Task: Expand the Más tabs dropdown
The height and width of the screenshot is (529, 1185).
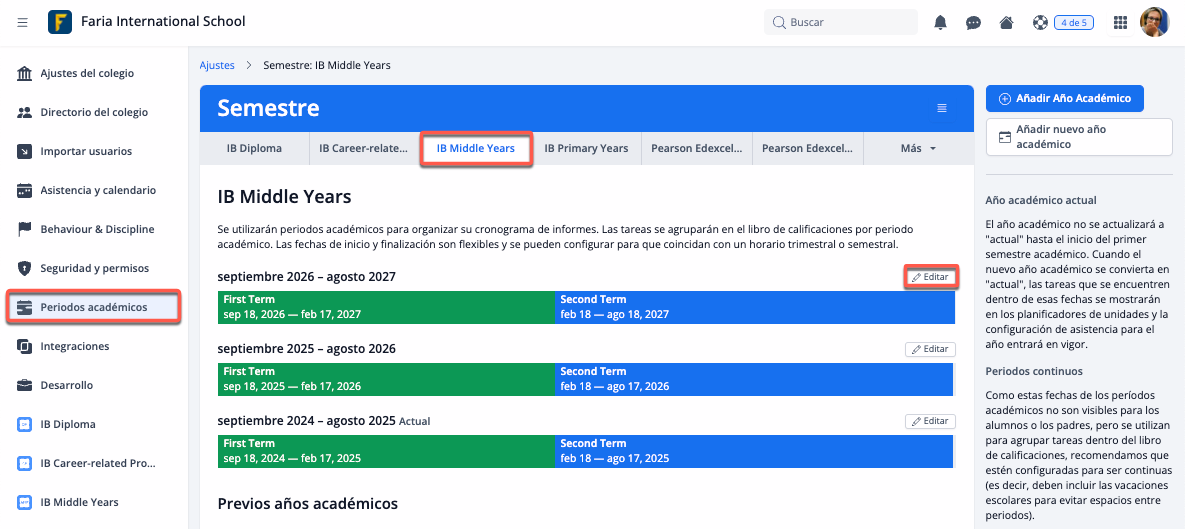Action: [x=918, y=148]
